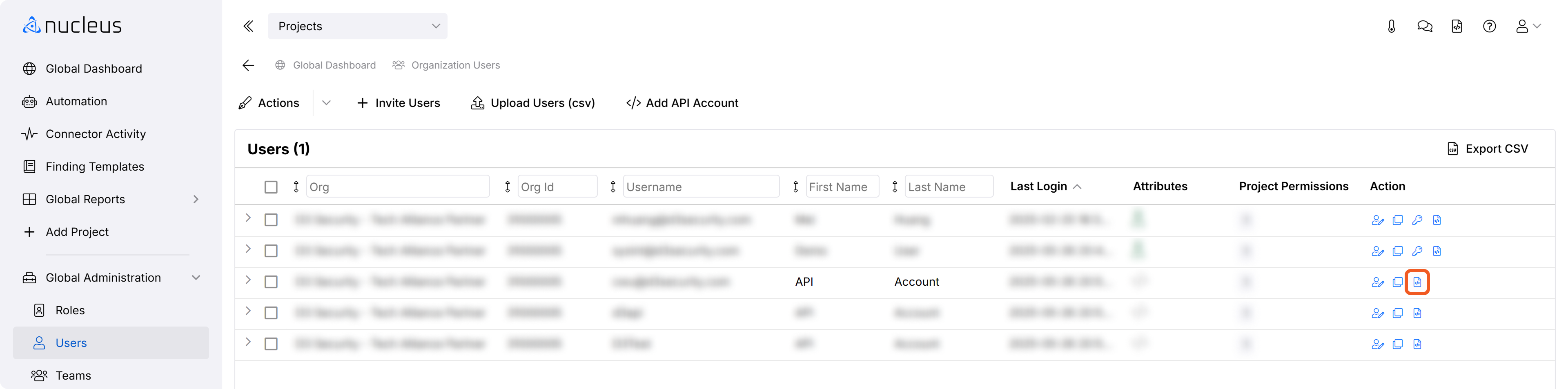Toggle the select-all checkbox in table header
The width and height of the screenshot is (1568, 389).
(x=271, y=187)
